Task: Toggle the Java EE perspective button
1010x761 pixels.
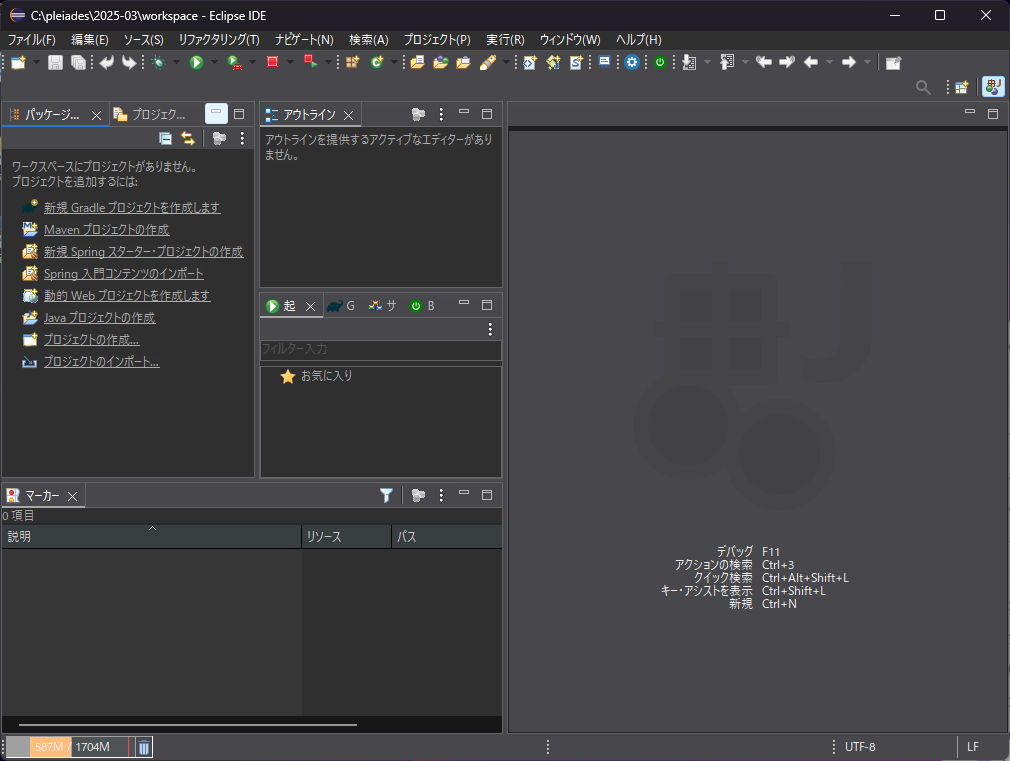Action: 993,87
